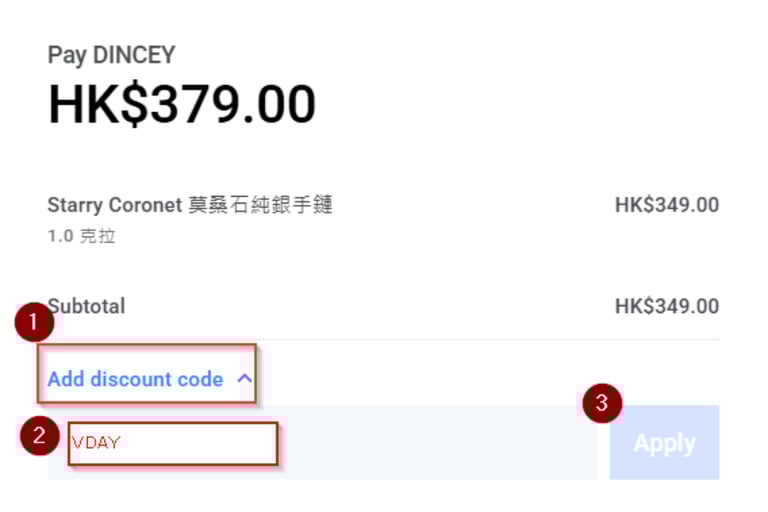The height and width of the screenshot is (512, 768).
Task: Click the 莫桑石純銀手鏈 Chinese product text
Action: click(x=261, y=205)
